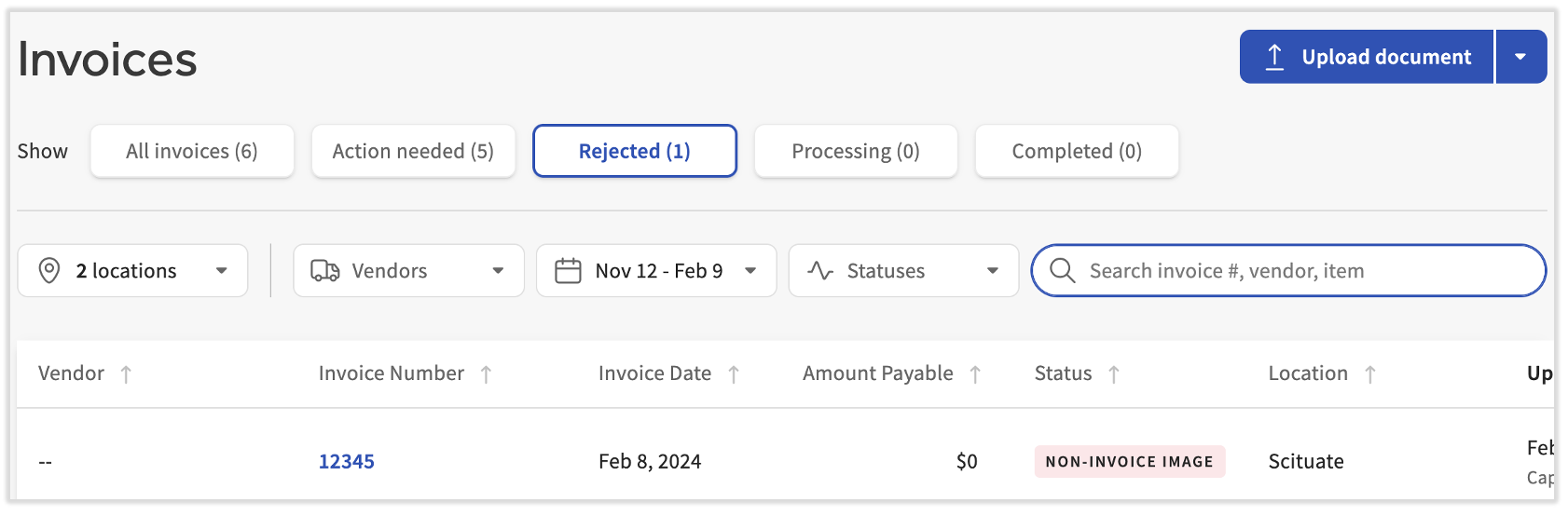
Task: Sort by Invoice Number using arrow icon
Action: click(x=486, y=374)
